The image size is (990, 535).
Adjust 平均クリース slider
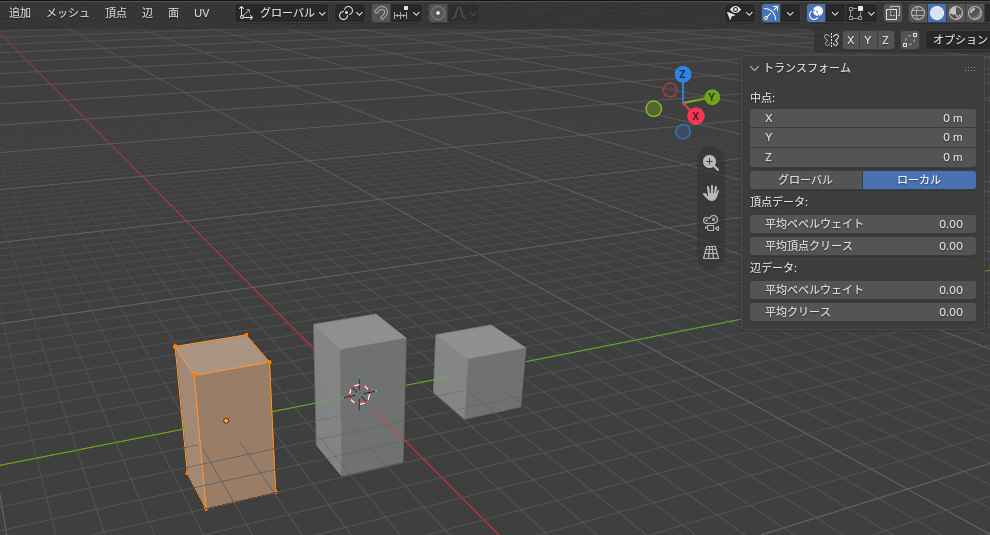862,312
